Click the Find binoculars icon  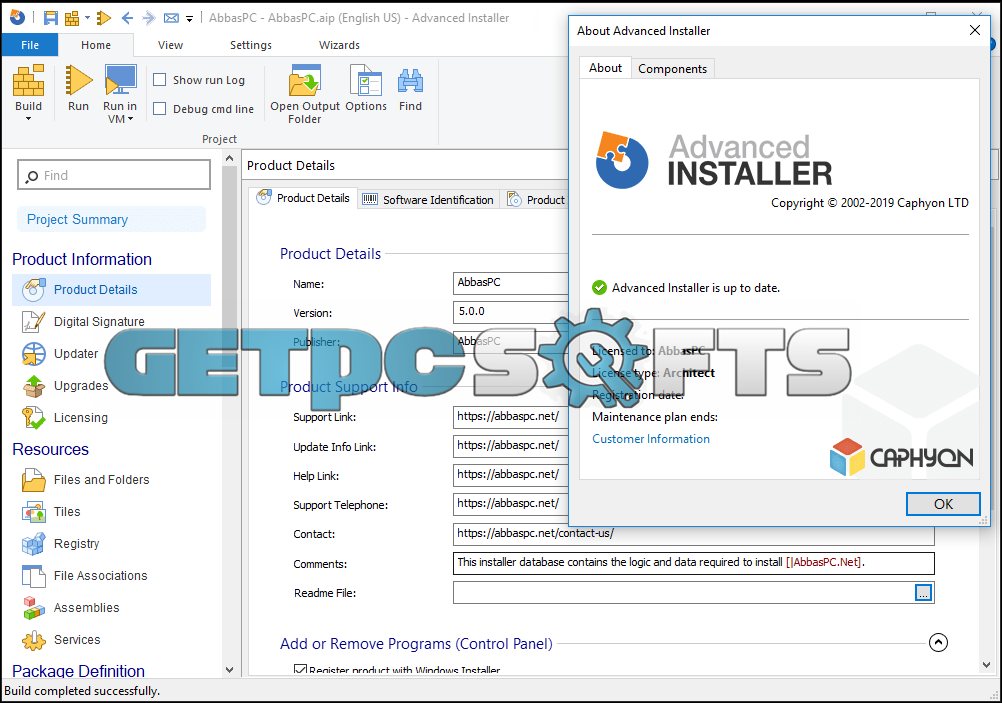(x=410, y=81)
